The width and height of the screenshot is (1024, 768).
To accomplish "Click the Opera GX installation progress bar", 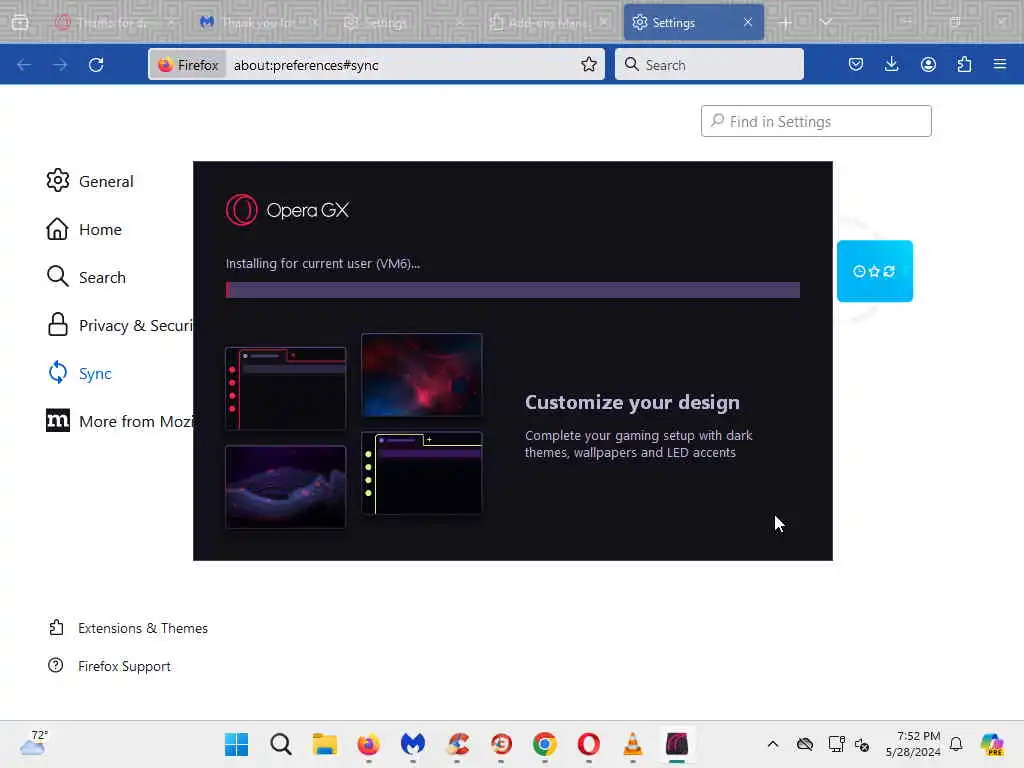I will tap(513, 290).
